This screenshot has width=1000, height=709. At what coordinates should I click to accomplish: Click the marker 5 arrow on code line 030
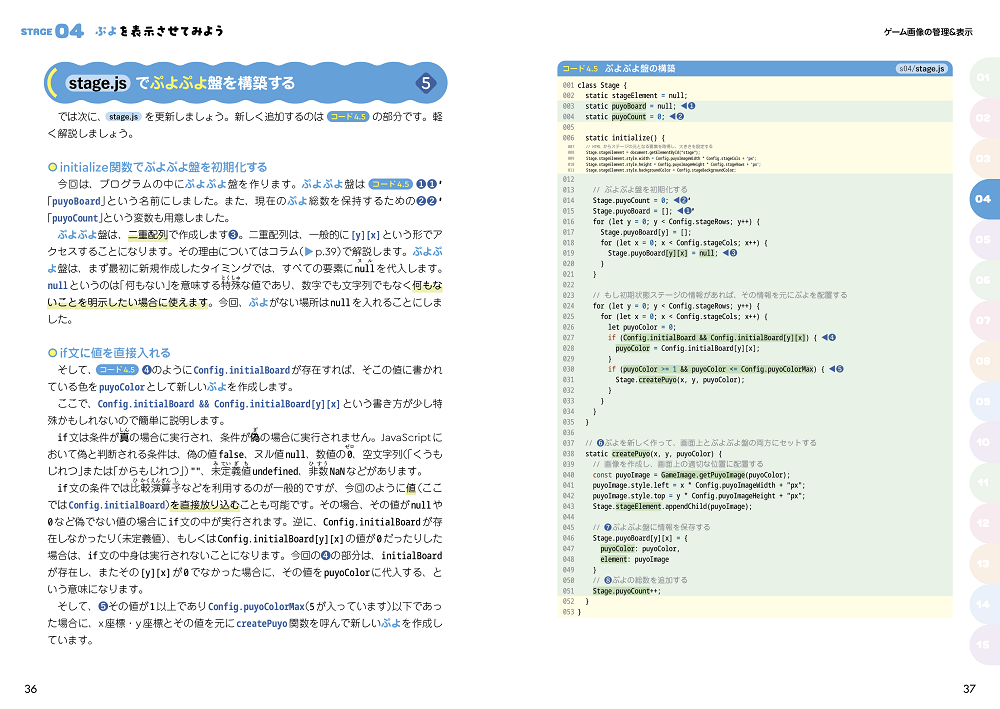(x=836, y=369)
